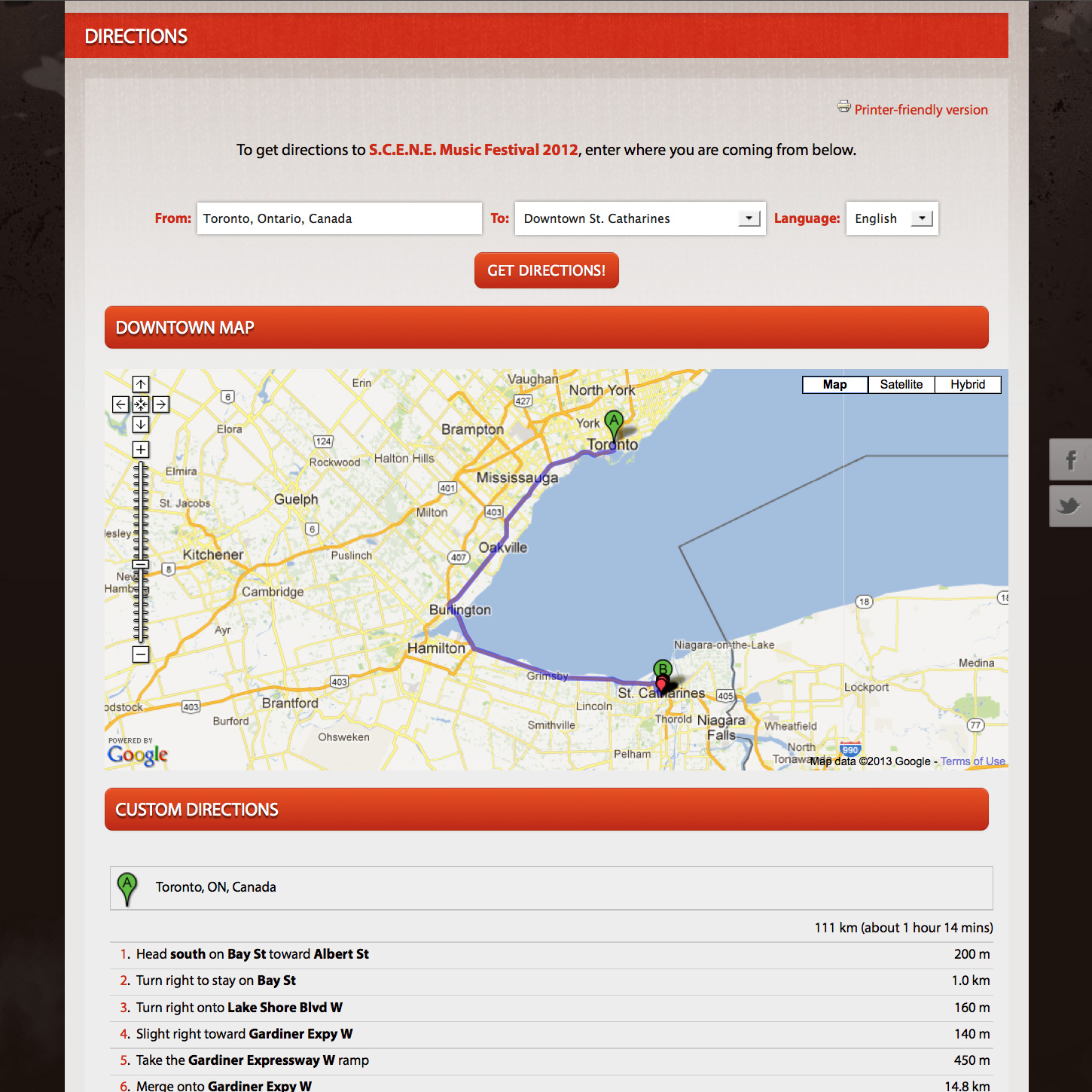Zoom out with the map minus button
This screenshot has width=1092, height=1092.
pos(141,654)
